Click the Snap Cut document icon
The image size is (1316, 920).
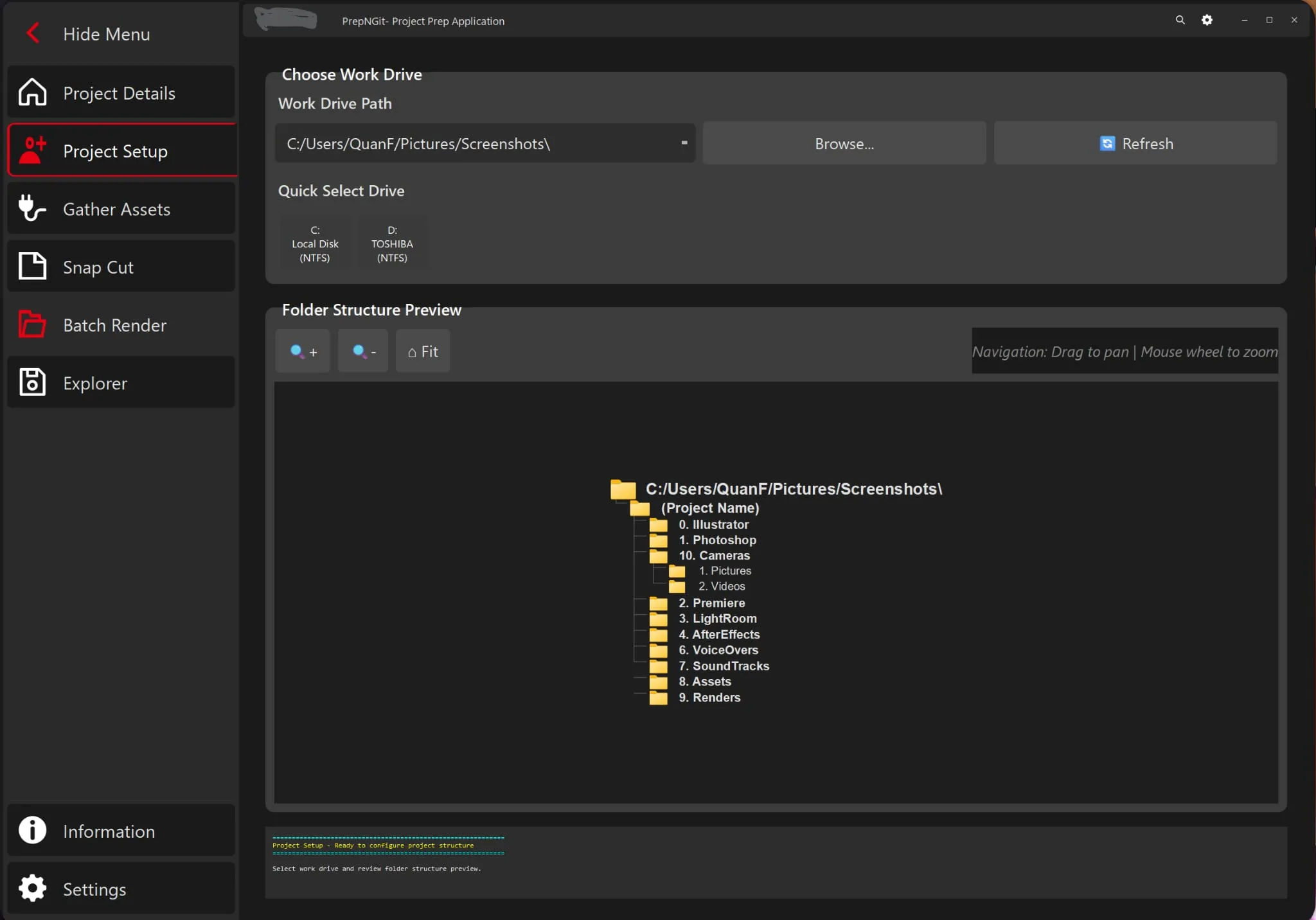[x=32, y=266]
